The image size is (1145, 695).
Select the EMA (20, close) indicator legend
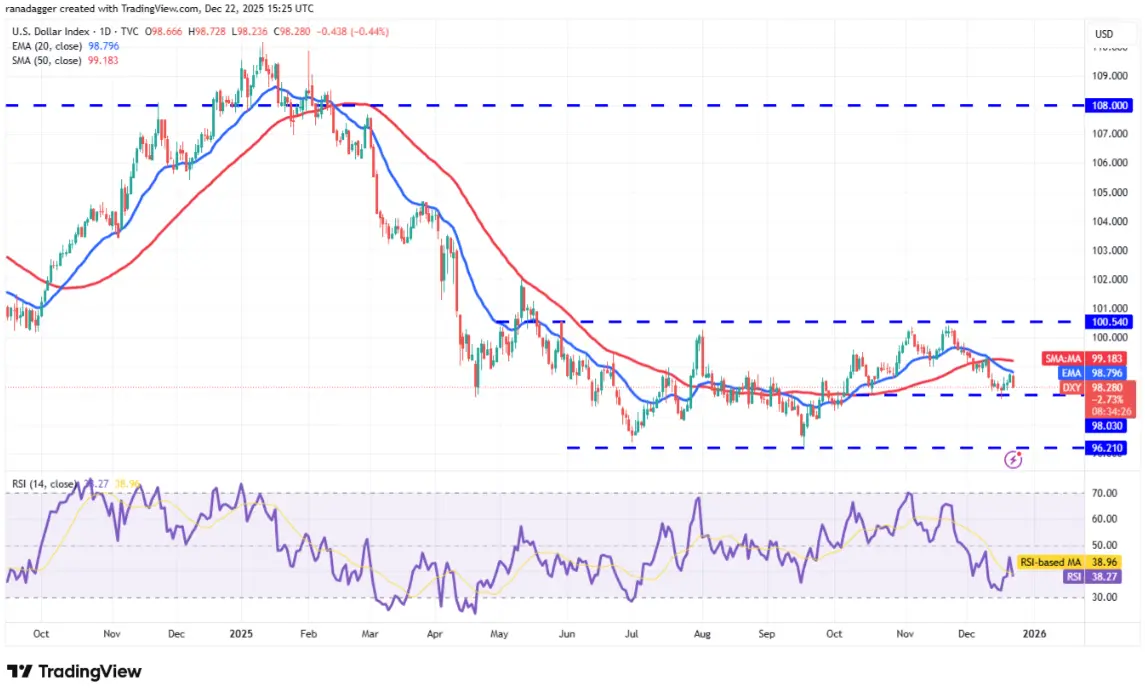65,46
